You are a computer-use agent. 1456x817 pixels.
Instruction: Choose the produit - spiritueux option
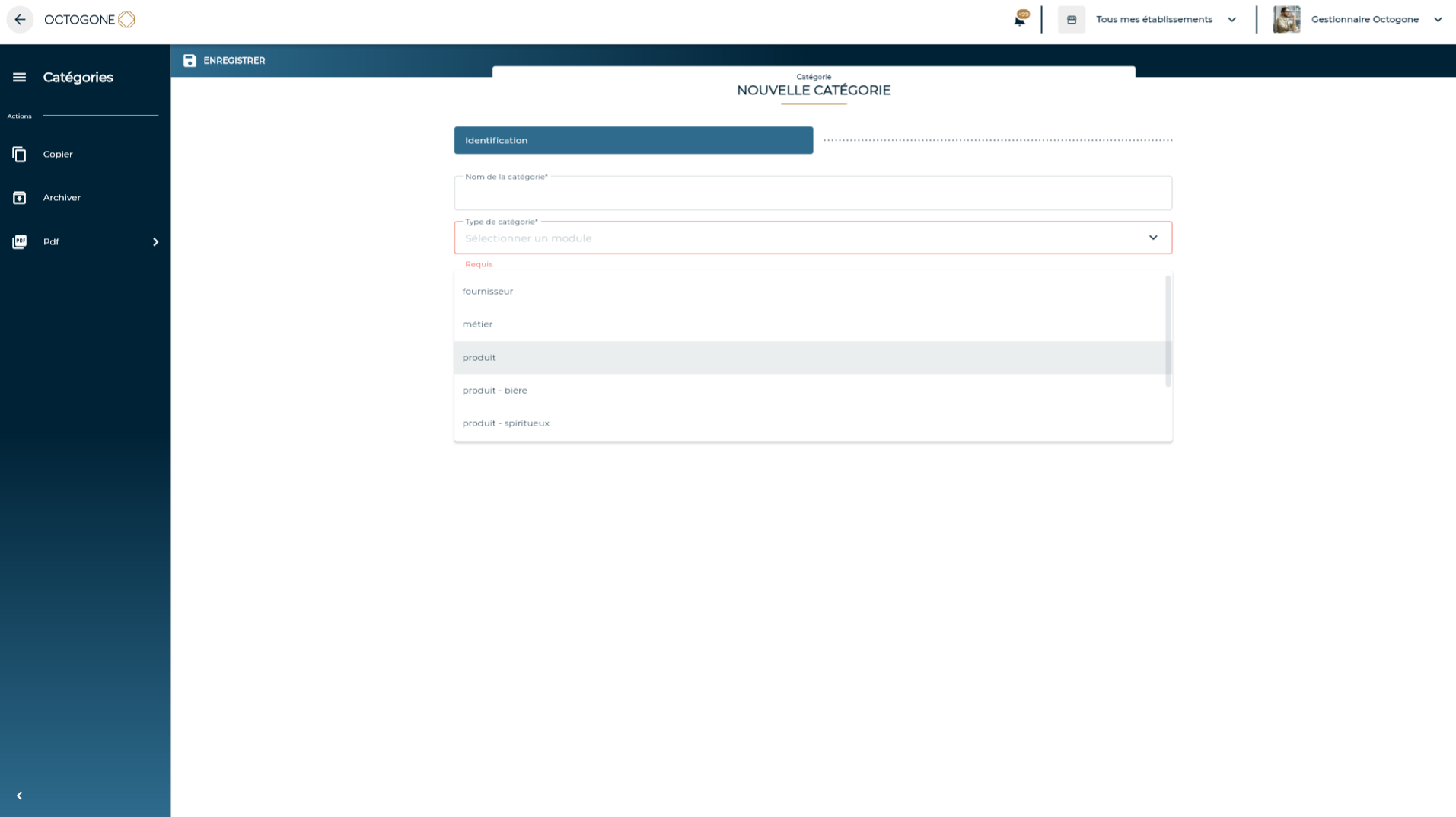point(810,423)
